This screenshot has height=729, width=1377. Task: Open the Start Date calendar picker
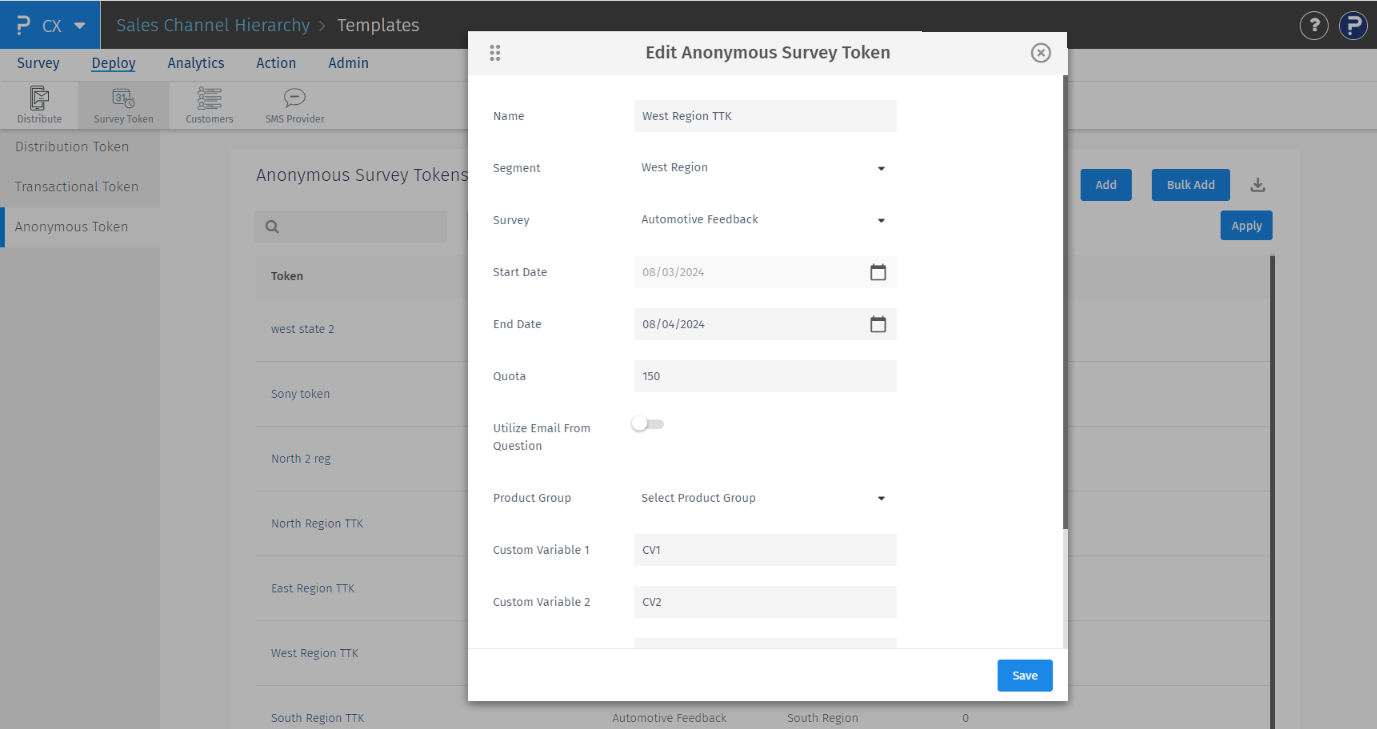pos(878,271)
